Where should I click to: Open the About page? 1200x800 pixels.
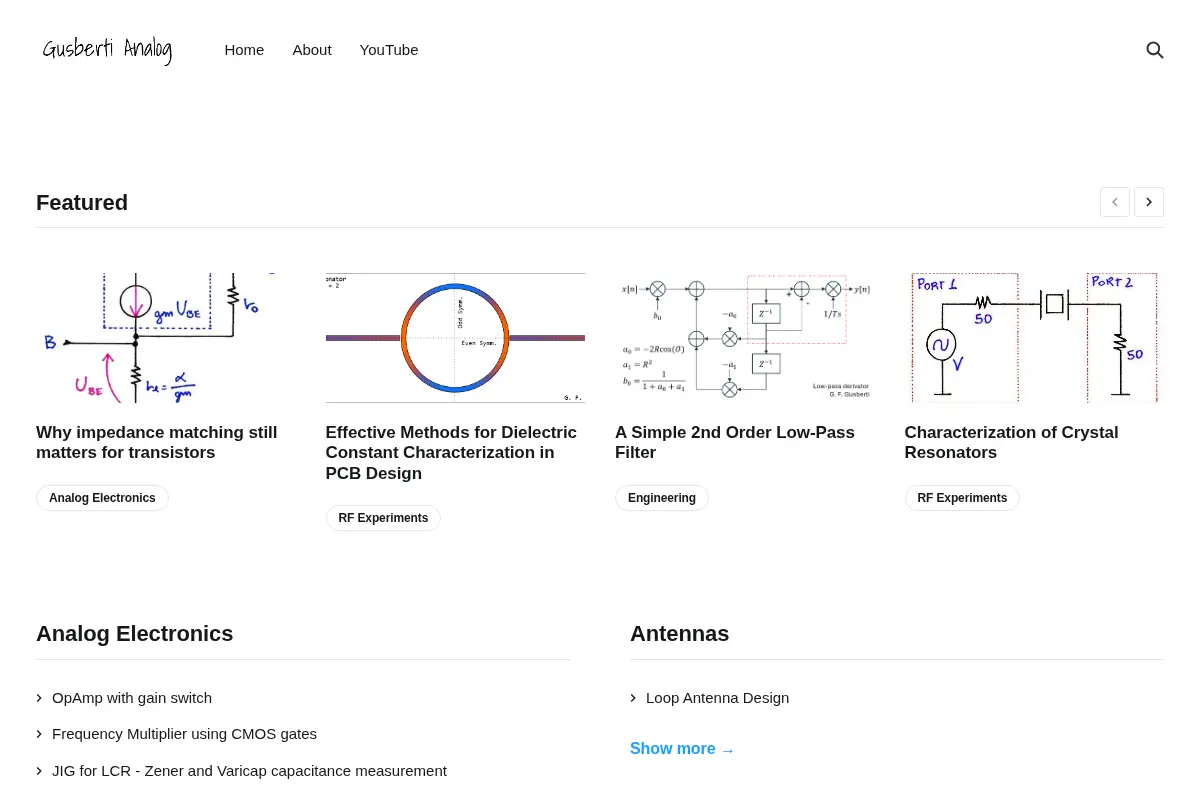tap(312, 50)
